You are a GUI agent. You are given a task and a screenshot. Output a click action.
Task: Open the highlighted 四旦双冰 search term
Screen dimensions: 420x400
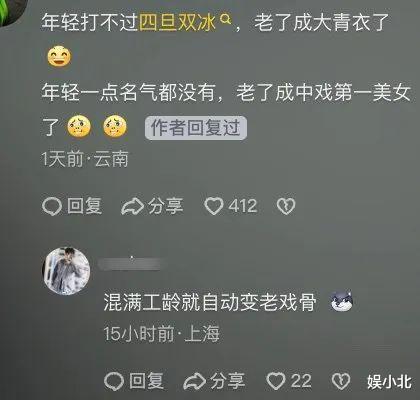click(177, 22)
